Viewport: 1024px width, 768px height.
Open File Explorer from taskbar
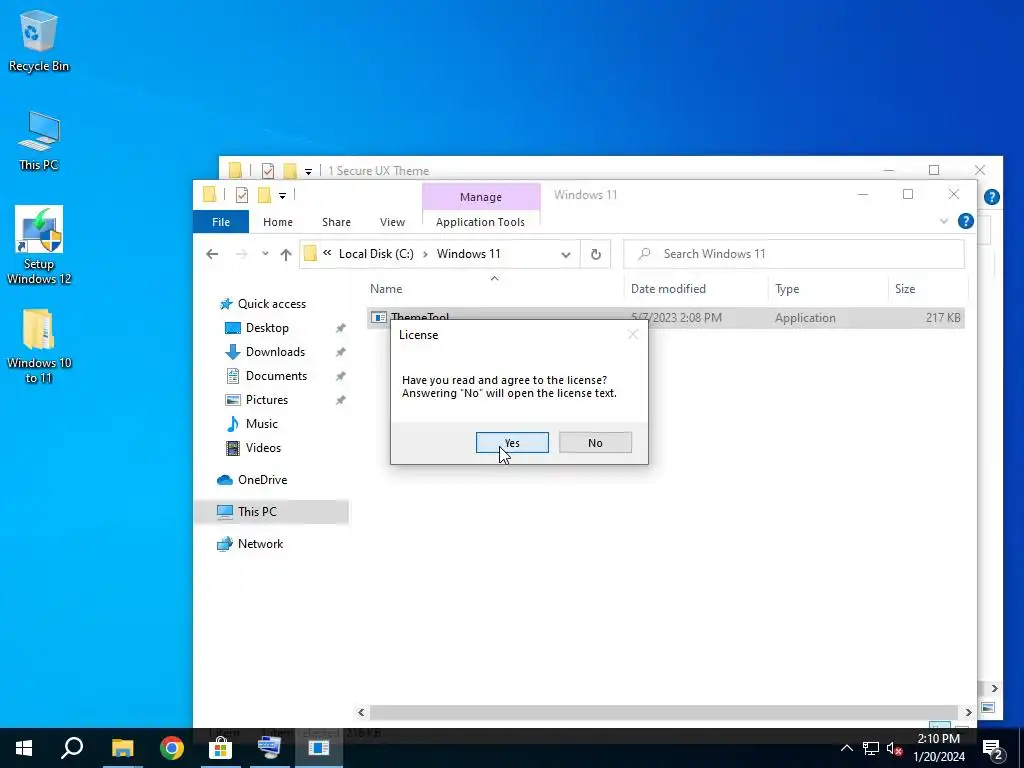122,748
